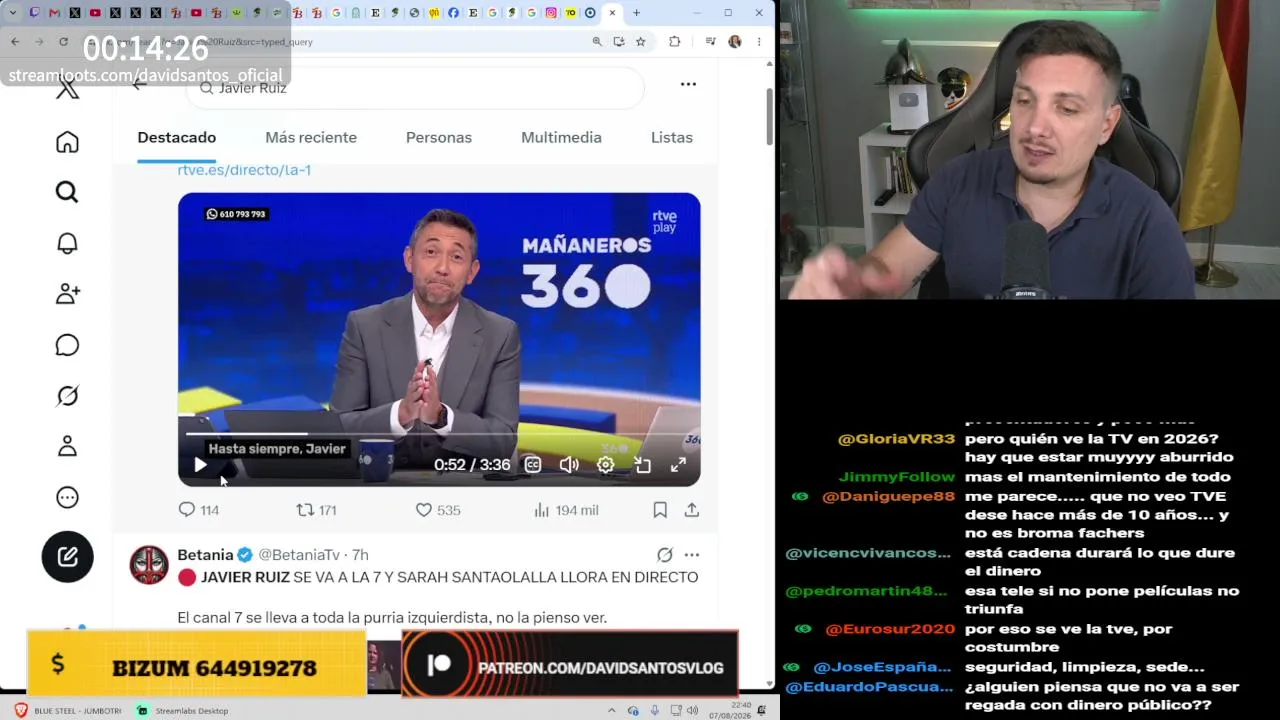This screenshot has width=1280, height=720.
Task: Open the Grok icon in sidebar
Action: pyautogui.click(x=67, y=396)
